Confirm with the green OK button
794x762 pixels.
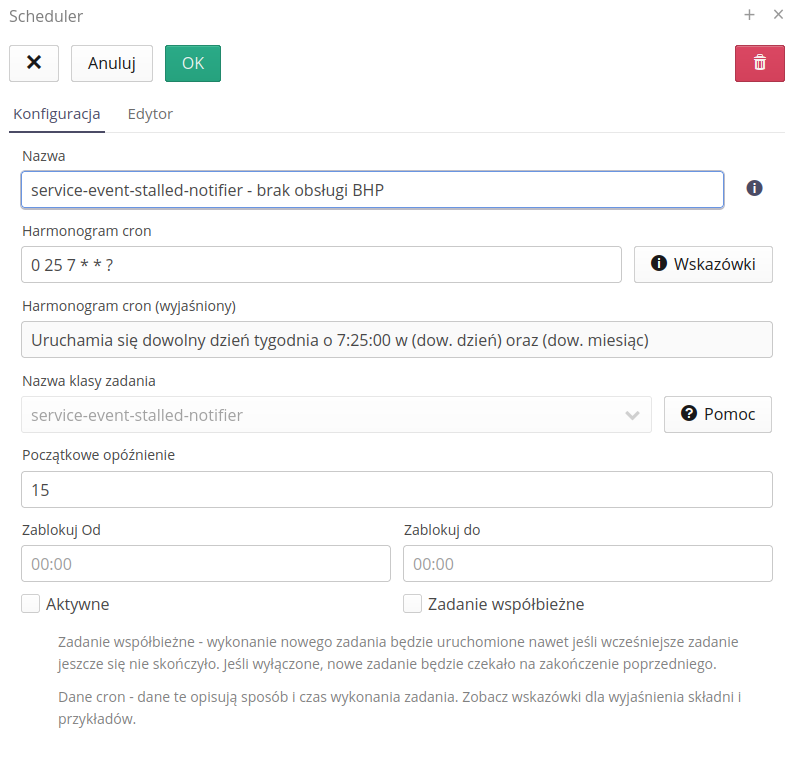coord(192,63)
